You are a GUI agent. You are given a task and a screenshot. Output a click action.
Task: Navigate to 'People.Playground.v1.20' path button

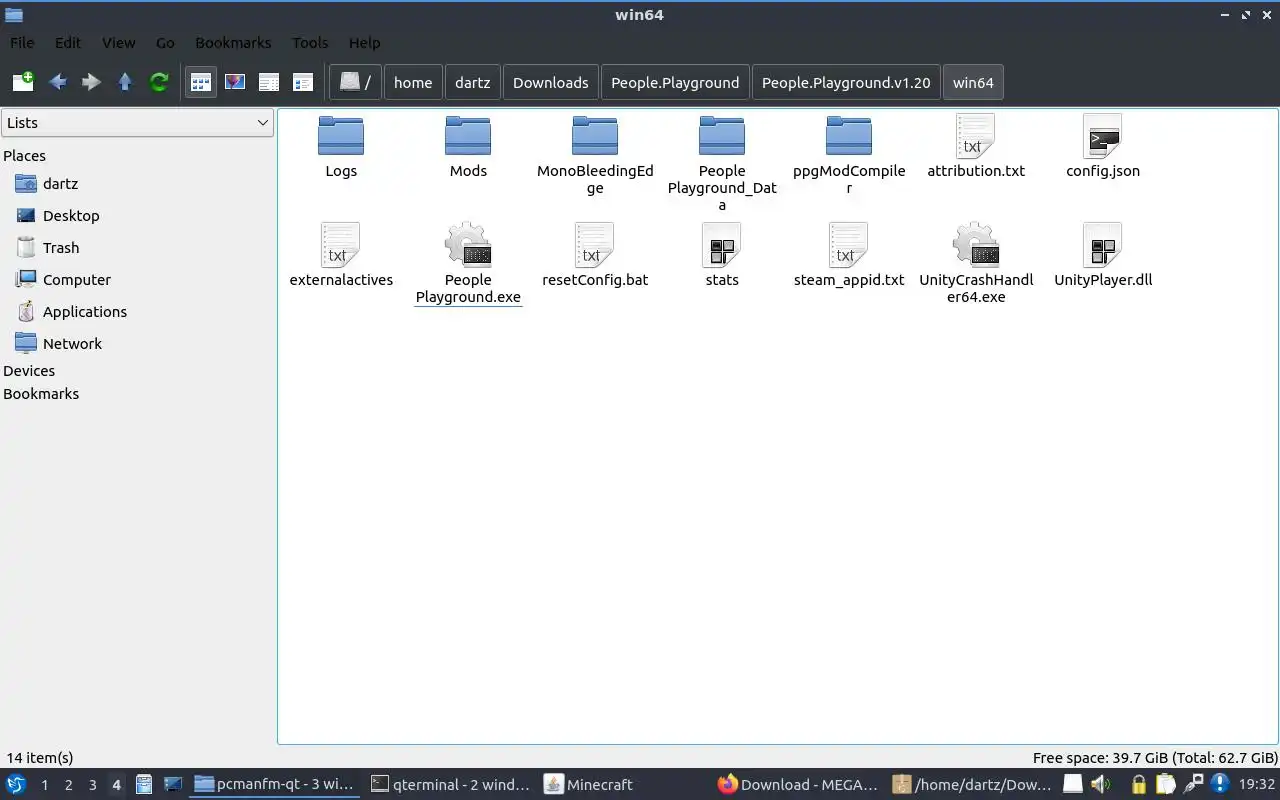pos(846,83)
